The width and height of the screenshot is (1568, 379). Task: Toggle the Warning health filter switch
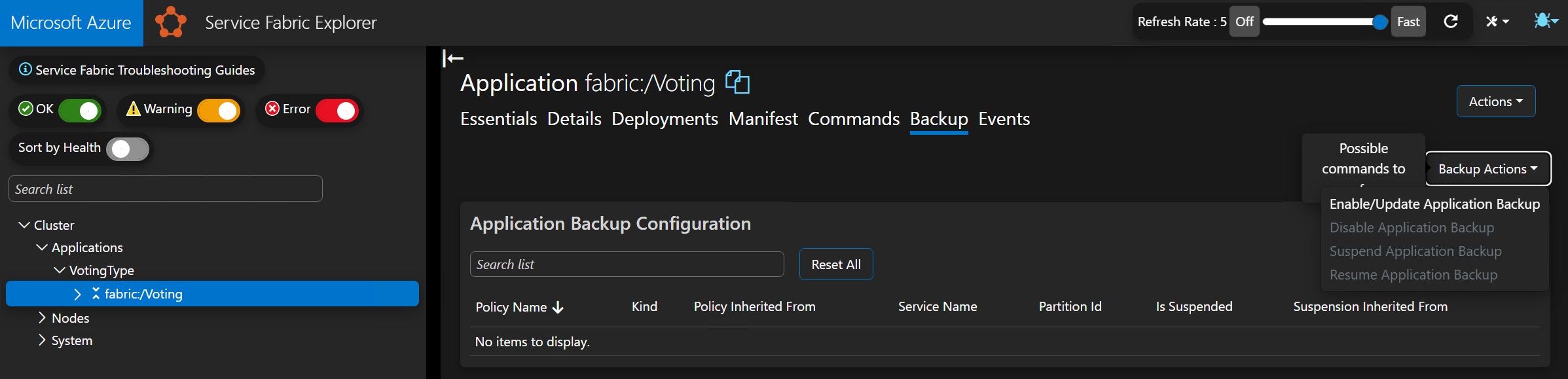(x=219, y=110)
